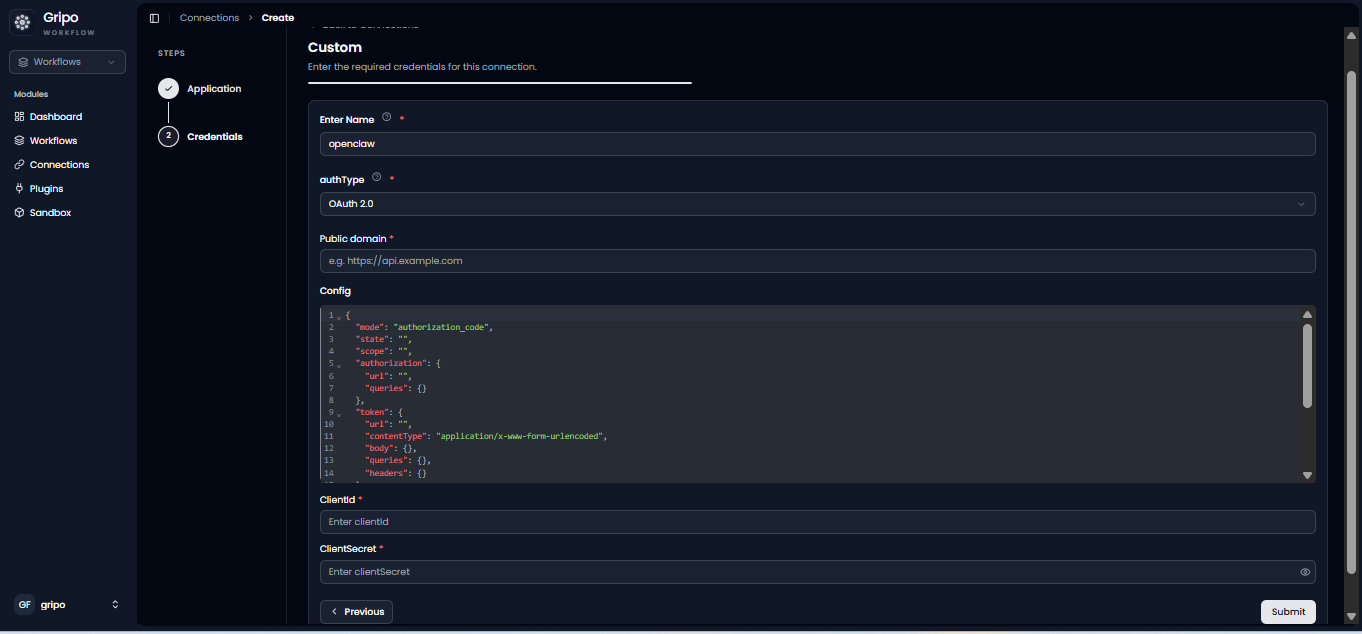This screenshot has height=634, width=1362.
Task: Focus the ClientId input field
Action: tap(817, 522)
